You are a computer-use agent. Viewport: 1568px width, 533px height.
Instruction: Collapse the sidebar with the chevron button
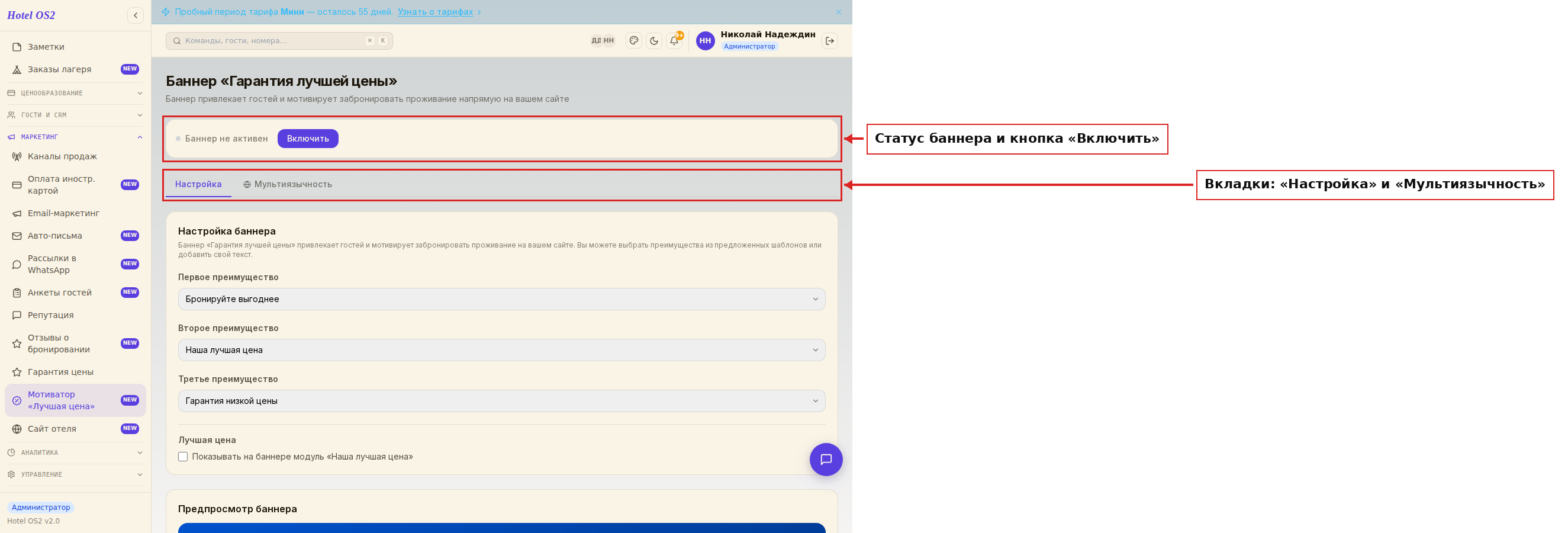135,15
